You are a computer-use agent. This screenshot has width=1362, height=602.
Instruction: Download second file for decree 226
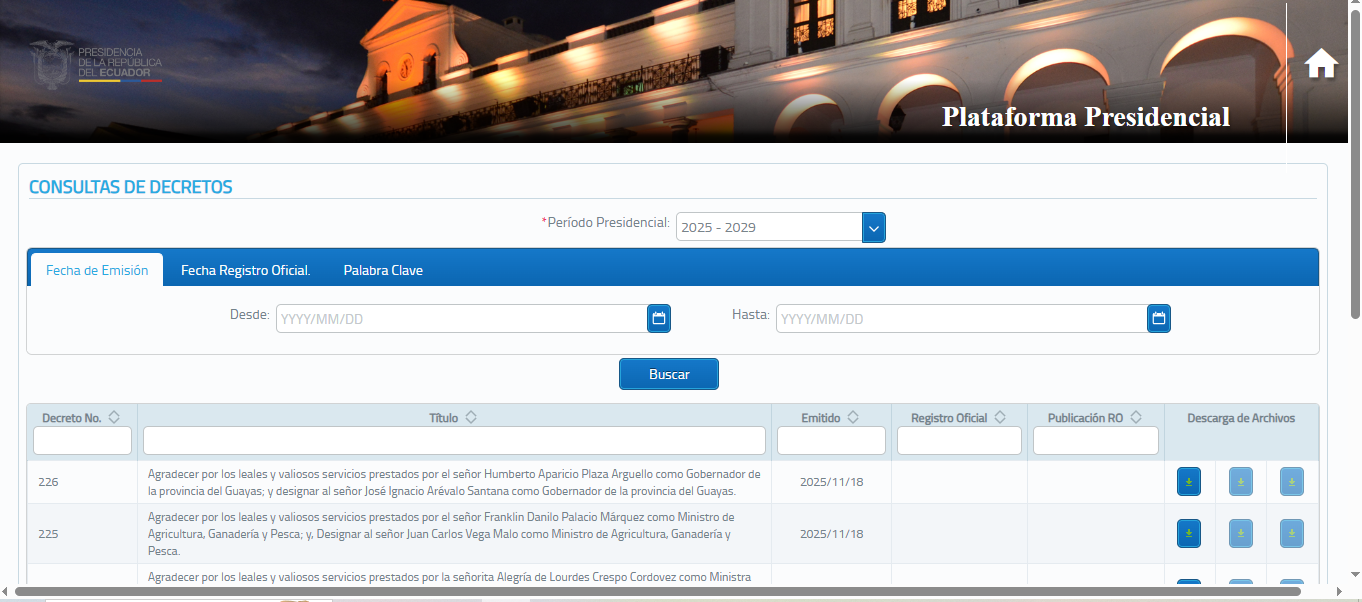pyautogui.click(x=1240, y=482)
